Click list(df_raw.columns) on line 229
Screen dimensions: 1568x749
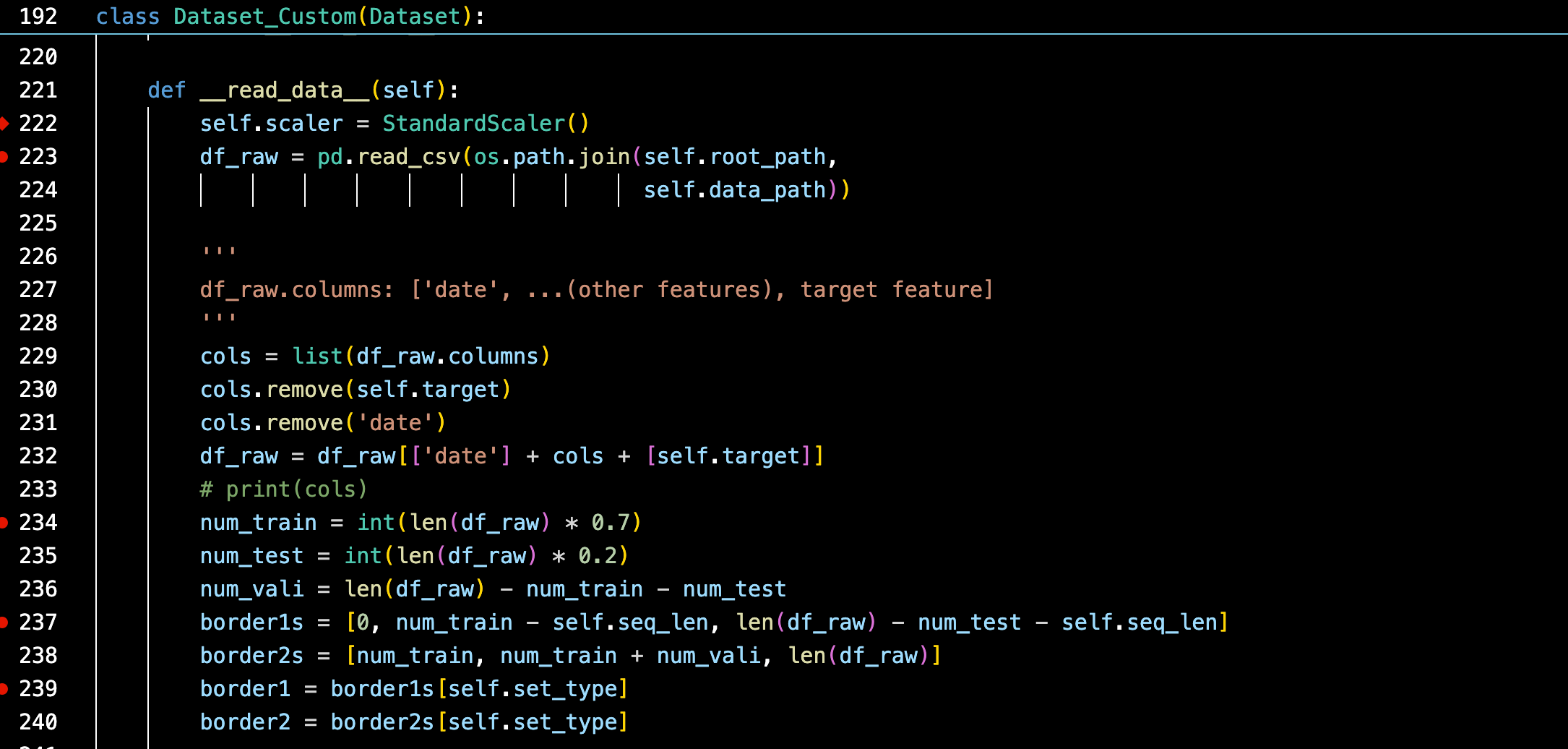[421, 356]
